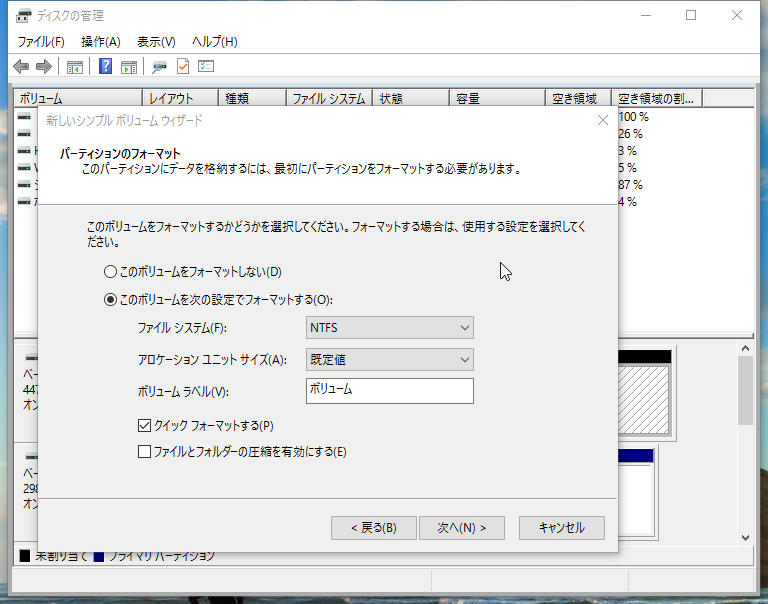Select 'Do not format this volume' radio option
Image resolution: width=768 pixels, height=604 pixels.
110,272
